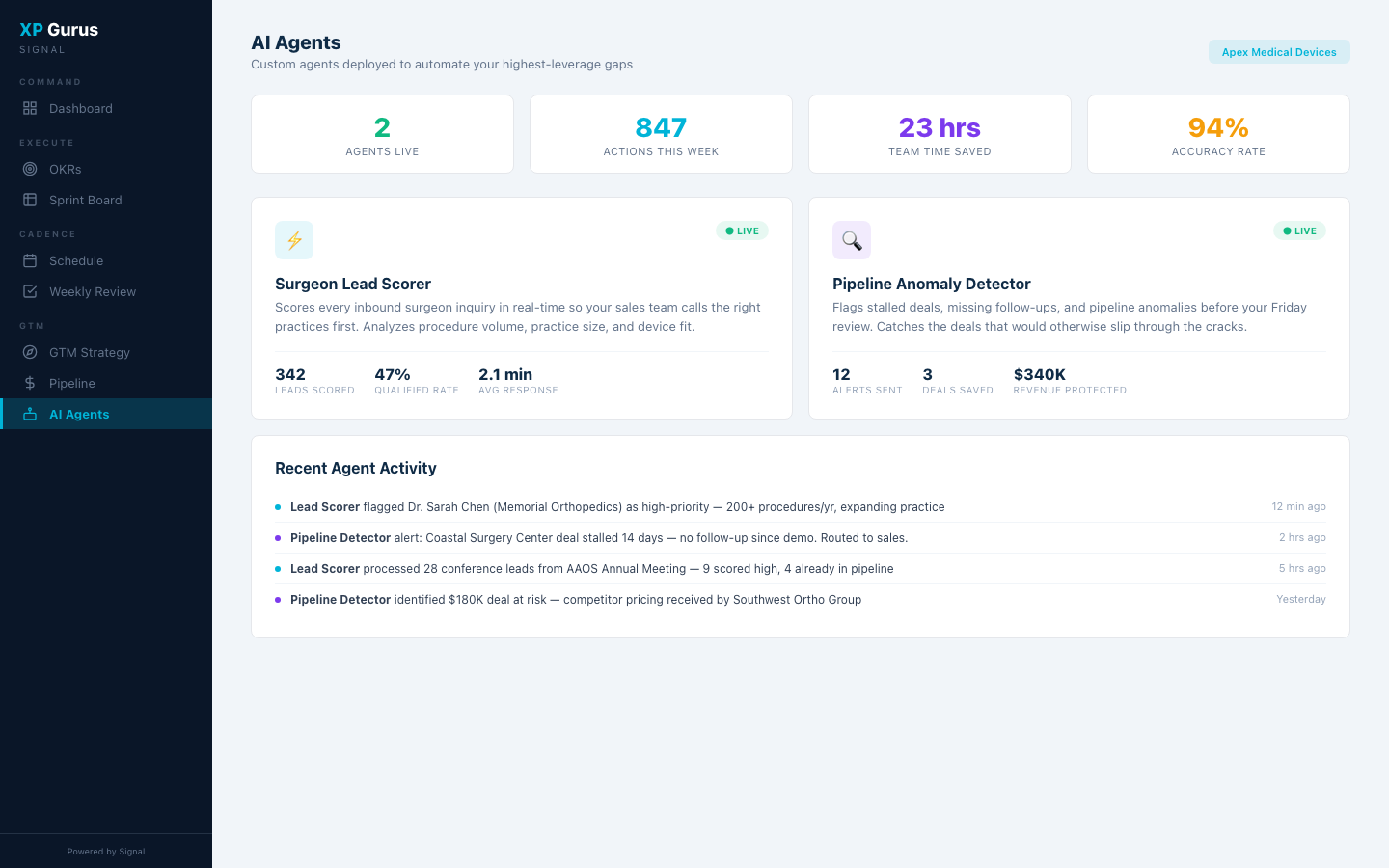Click the lightning bolt icon on Surgeon Lead Scorer

click(x=294, y=239)
